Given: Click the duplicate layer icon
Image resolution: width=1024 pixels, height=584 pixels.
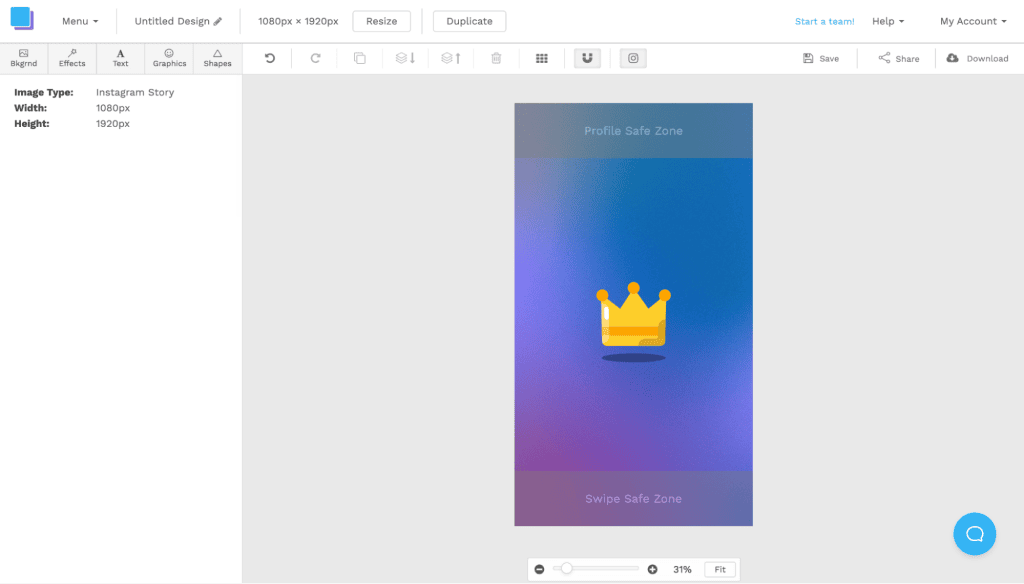Looking at the screenshot, I should [x=360, y=58].
